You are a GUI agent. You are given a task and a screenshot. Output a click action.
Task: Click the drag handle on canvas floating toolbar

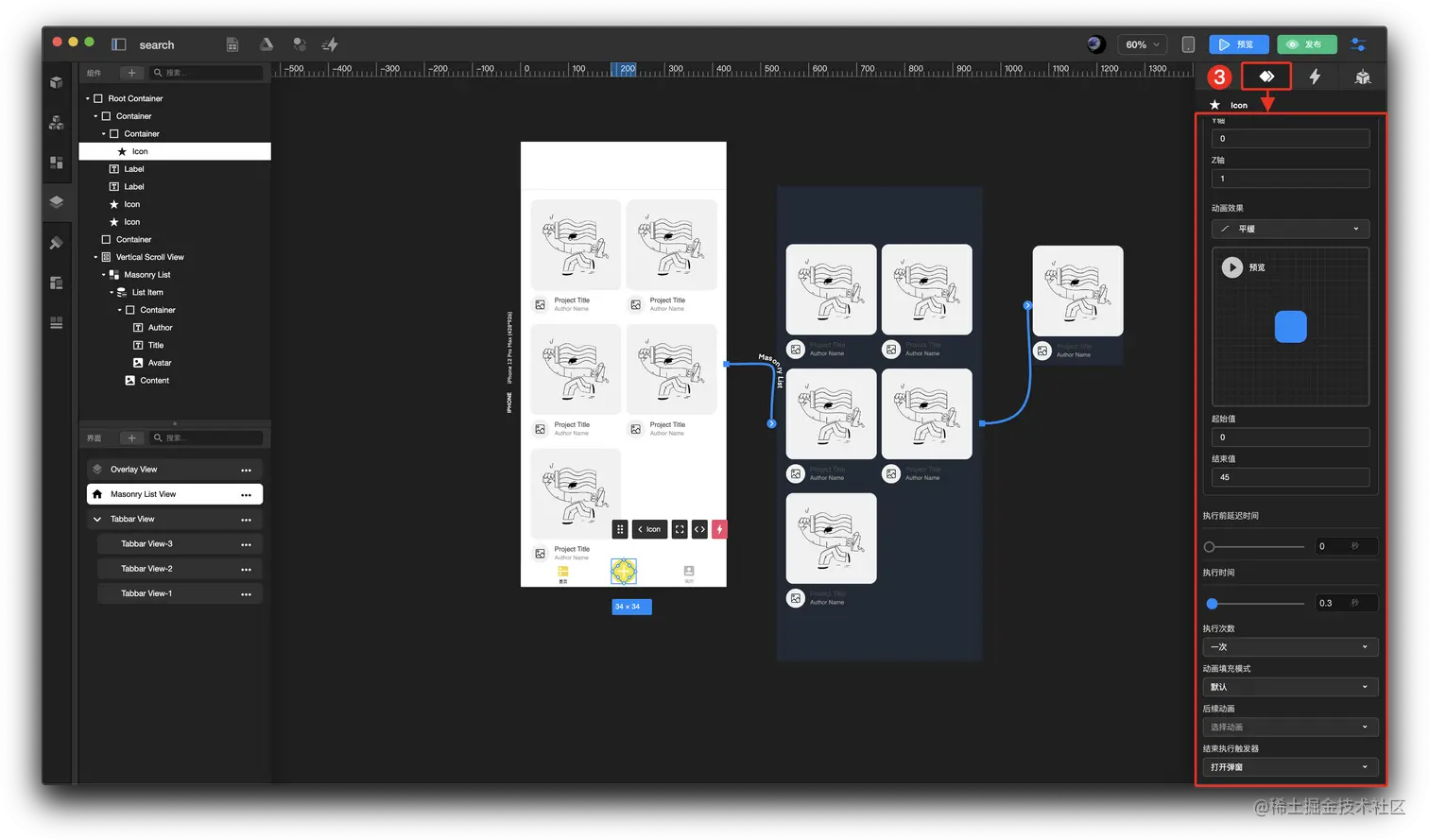[620, 529]
